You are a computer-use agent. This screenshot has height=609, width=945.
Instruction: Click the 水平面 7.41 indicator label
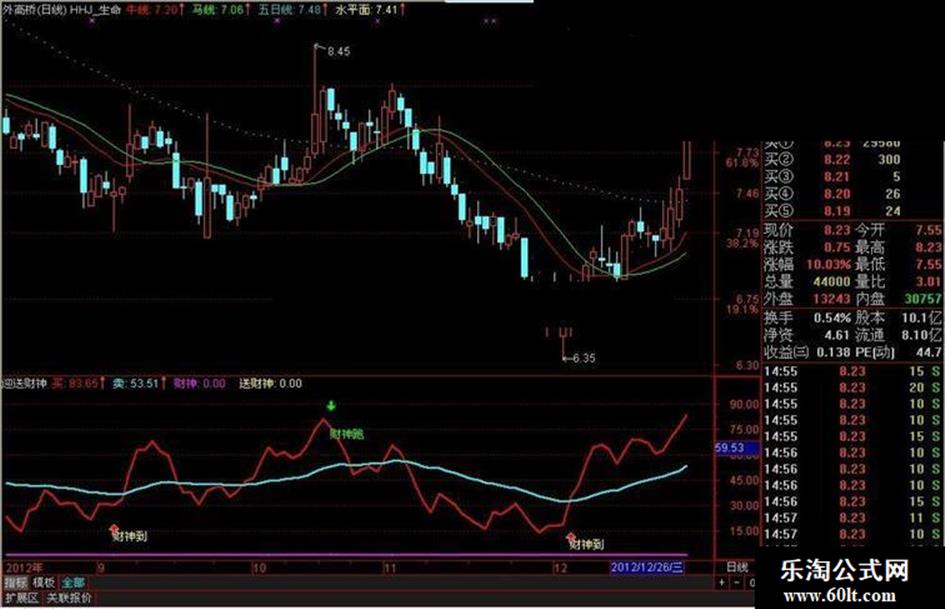point(369,10)
